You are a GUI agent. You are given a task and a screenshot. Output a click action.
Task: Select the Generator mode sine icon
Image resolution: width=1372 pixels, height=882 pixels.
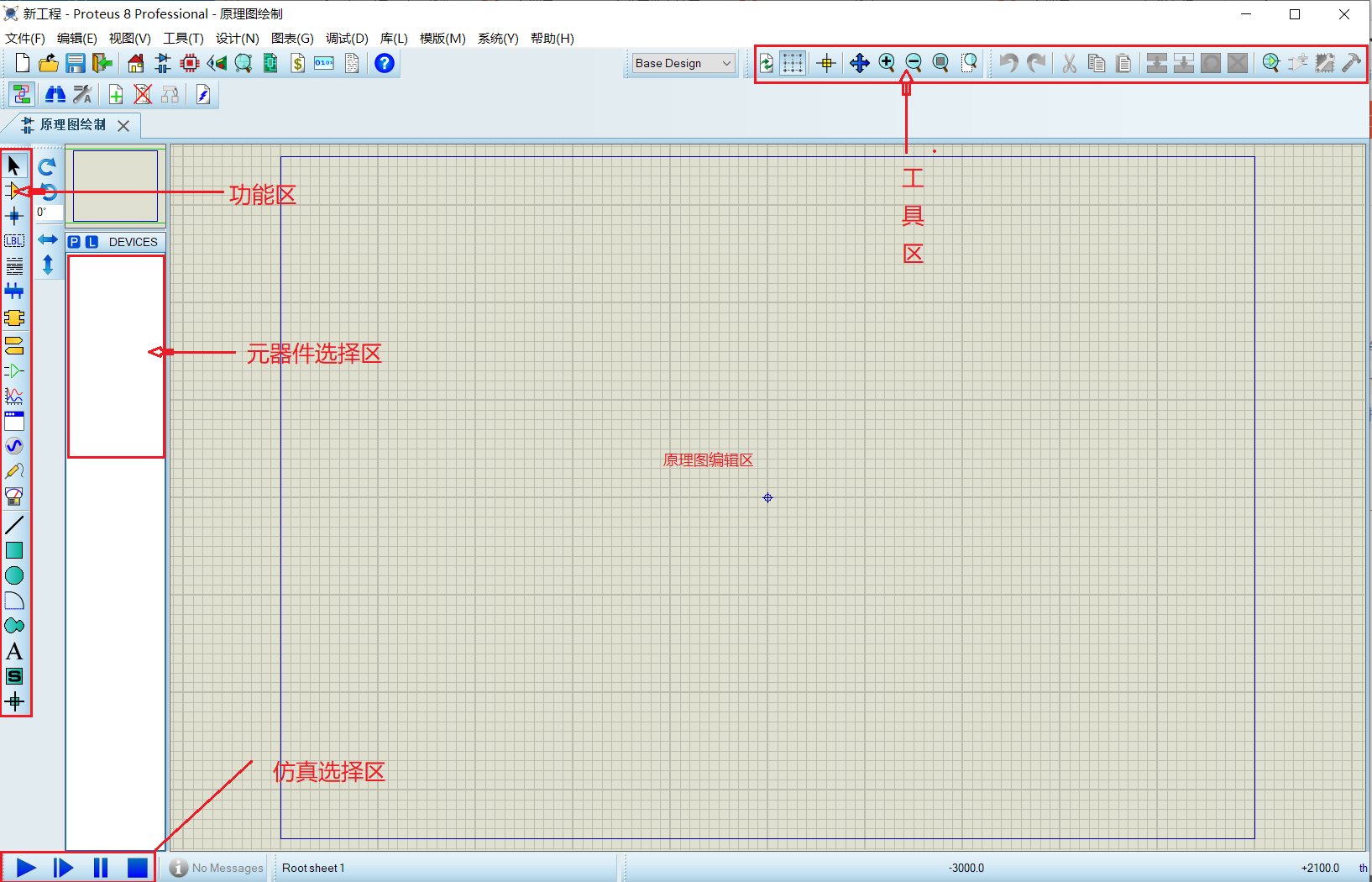[x=14, y=446]
